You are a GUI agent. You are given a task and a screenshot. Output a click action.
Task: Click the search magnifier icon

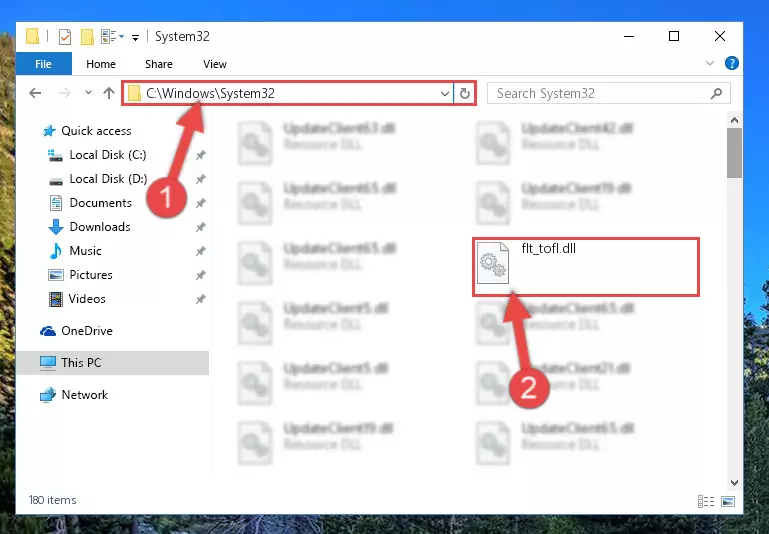716,93
